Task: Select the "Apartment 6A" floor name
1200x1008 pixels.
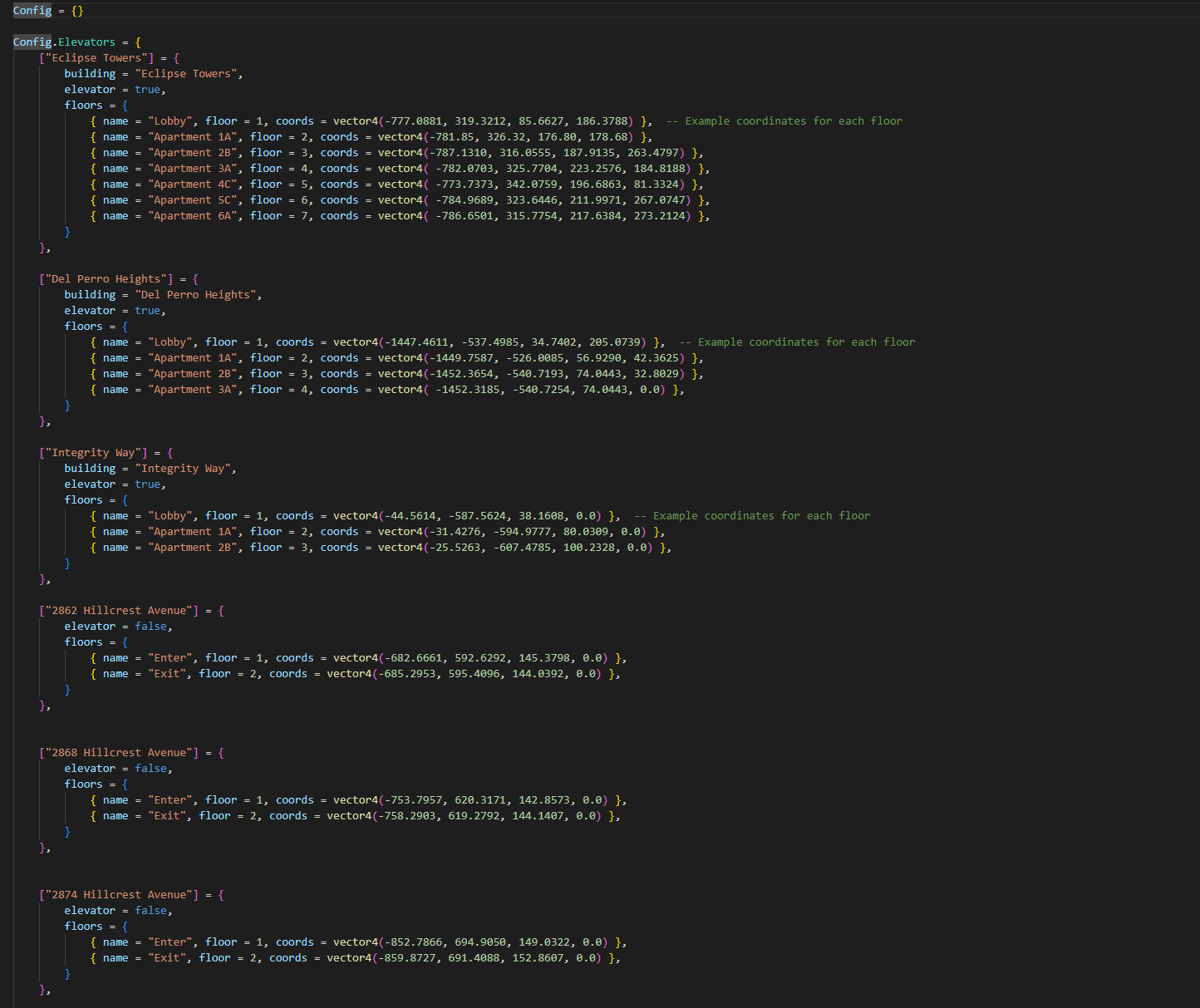Action: point(193,215)
